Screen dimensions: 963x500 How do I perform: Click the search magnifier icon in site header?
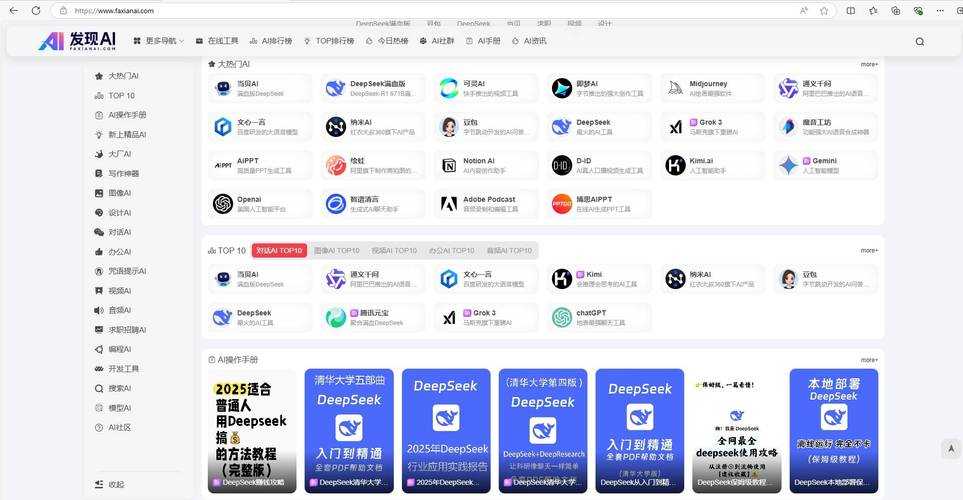point(919,42)
